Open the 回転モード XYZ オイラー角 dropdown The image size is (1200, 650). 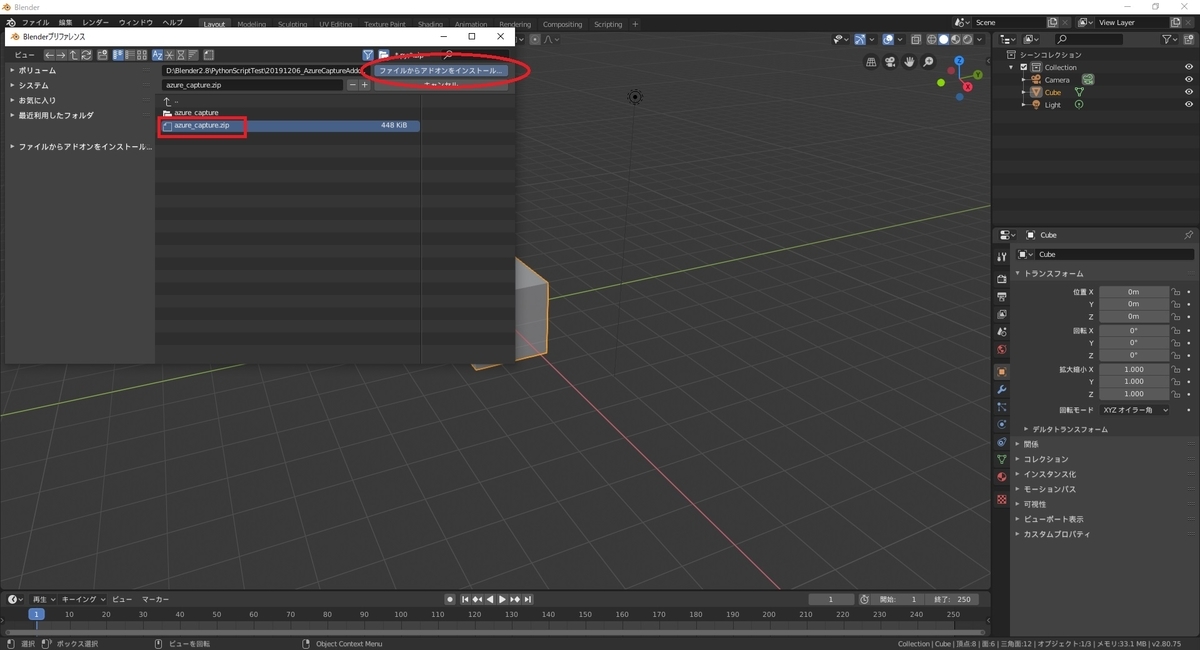coord(1135,410)
